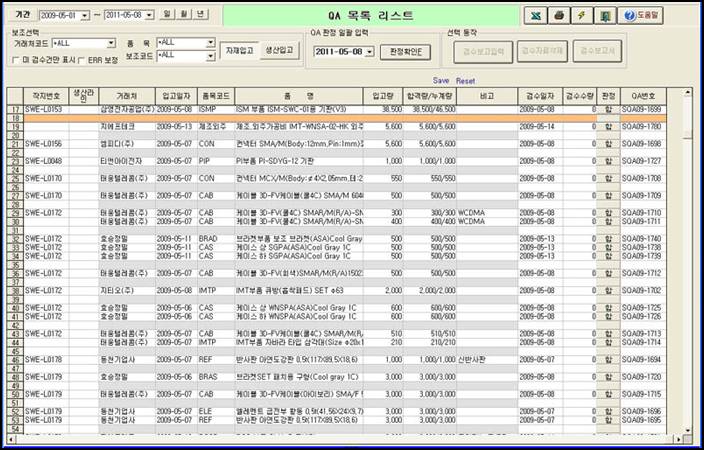Click the Reset link
This screenshot has height=450, width=704.
(x=465, y=81)
